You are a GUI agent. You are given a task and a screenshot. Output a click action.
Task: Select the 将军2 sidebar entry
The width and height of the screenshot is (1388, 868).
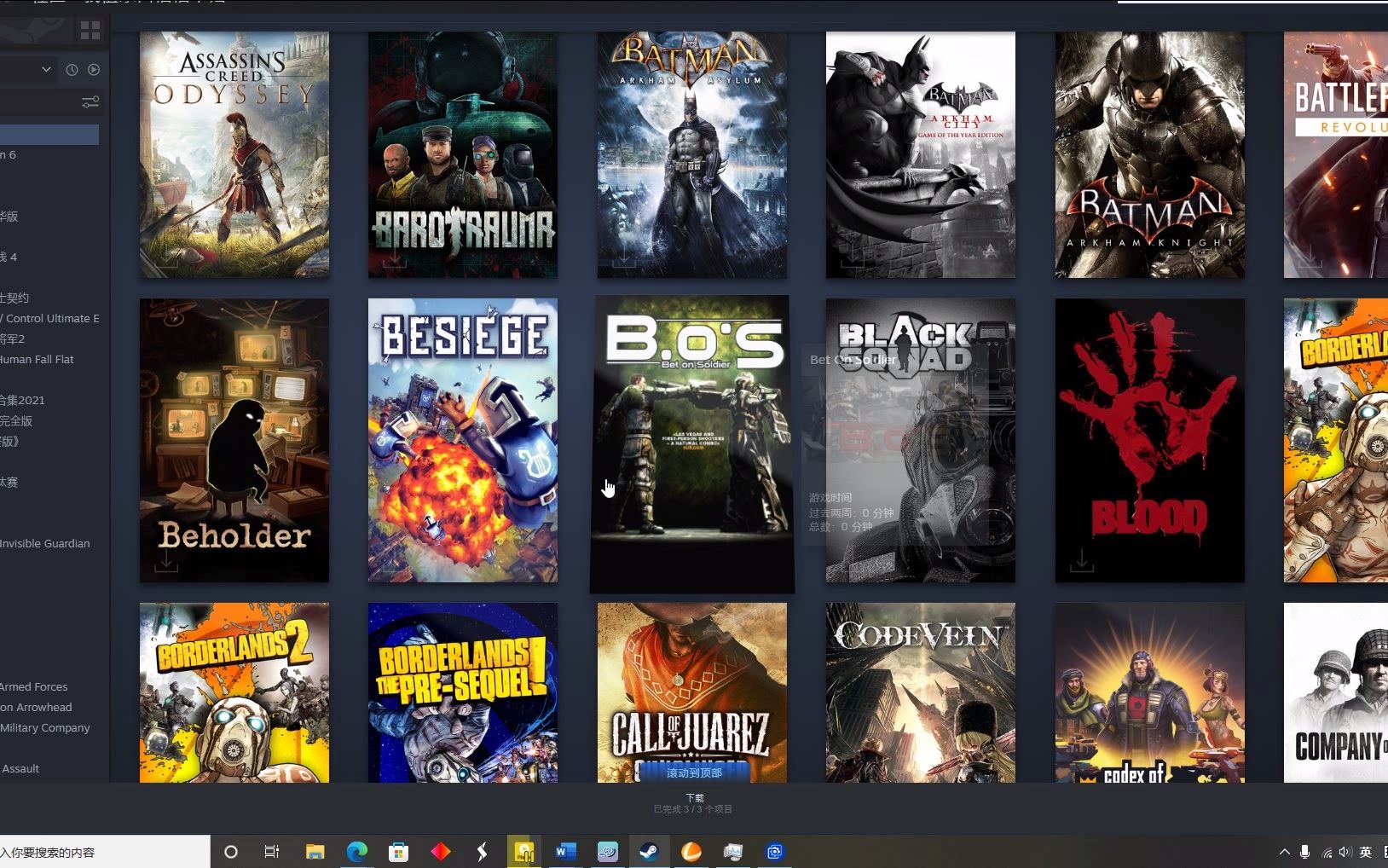pyautogui.click(x=12, y=339)
